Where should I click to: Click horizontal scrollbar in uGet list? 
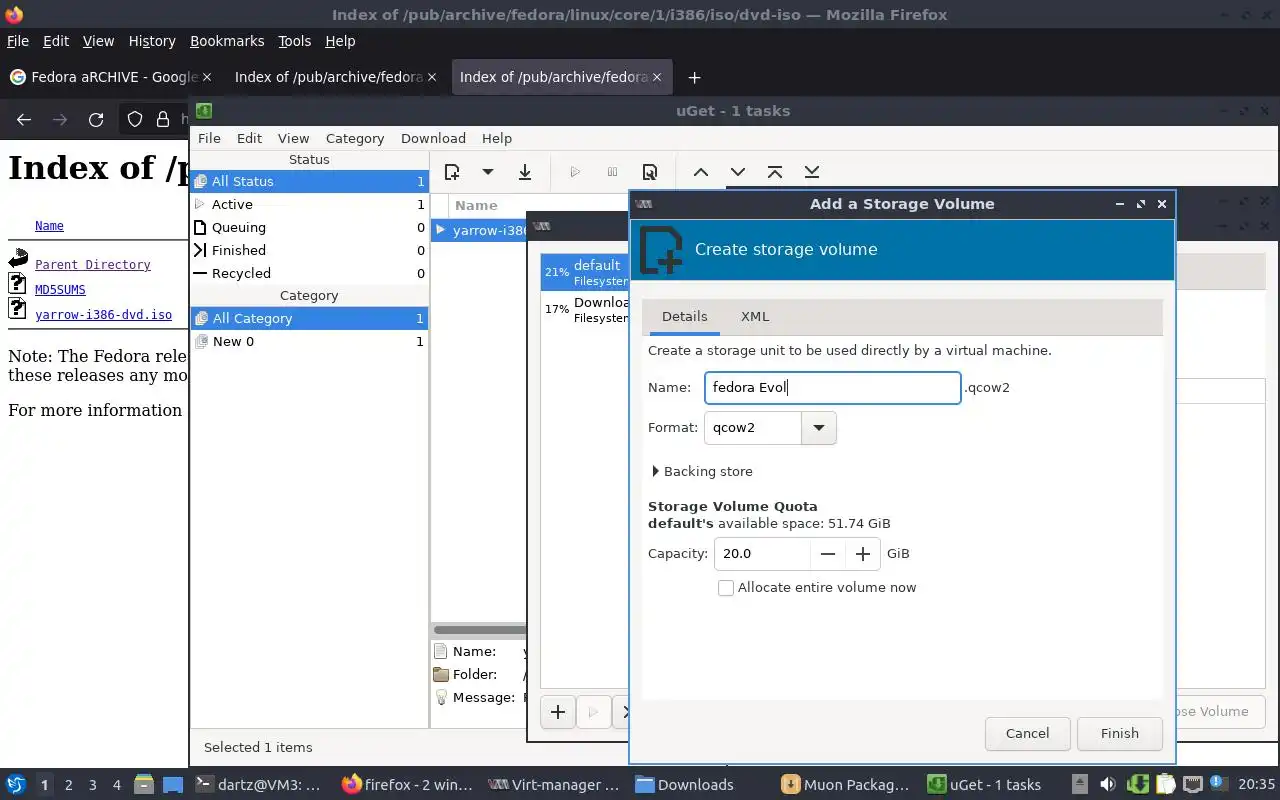click(x=480, y=630)
